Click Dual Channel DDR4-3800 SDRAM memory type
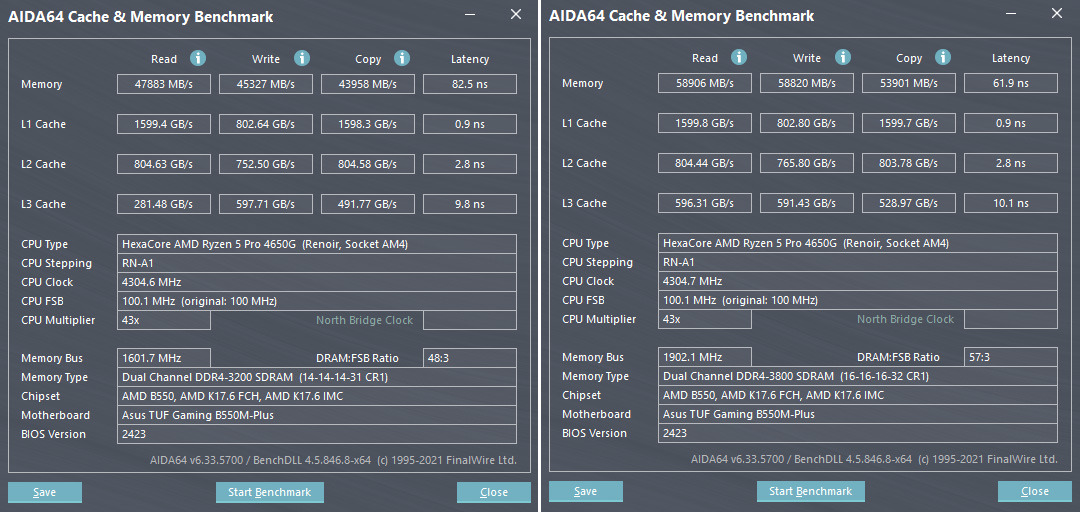Viewport: 1080px width, 512px height. pyautogui.click(x=858, y=376)
